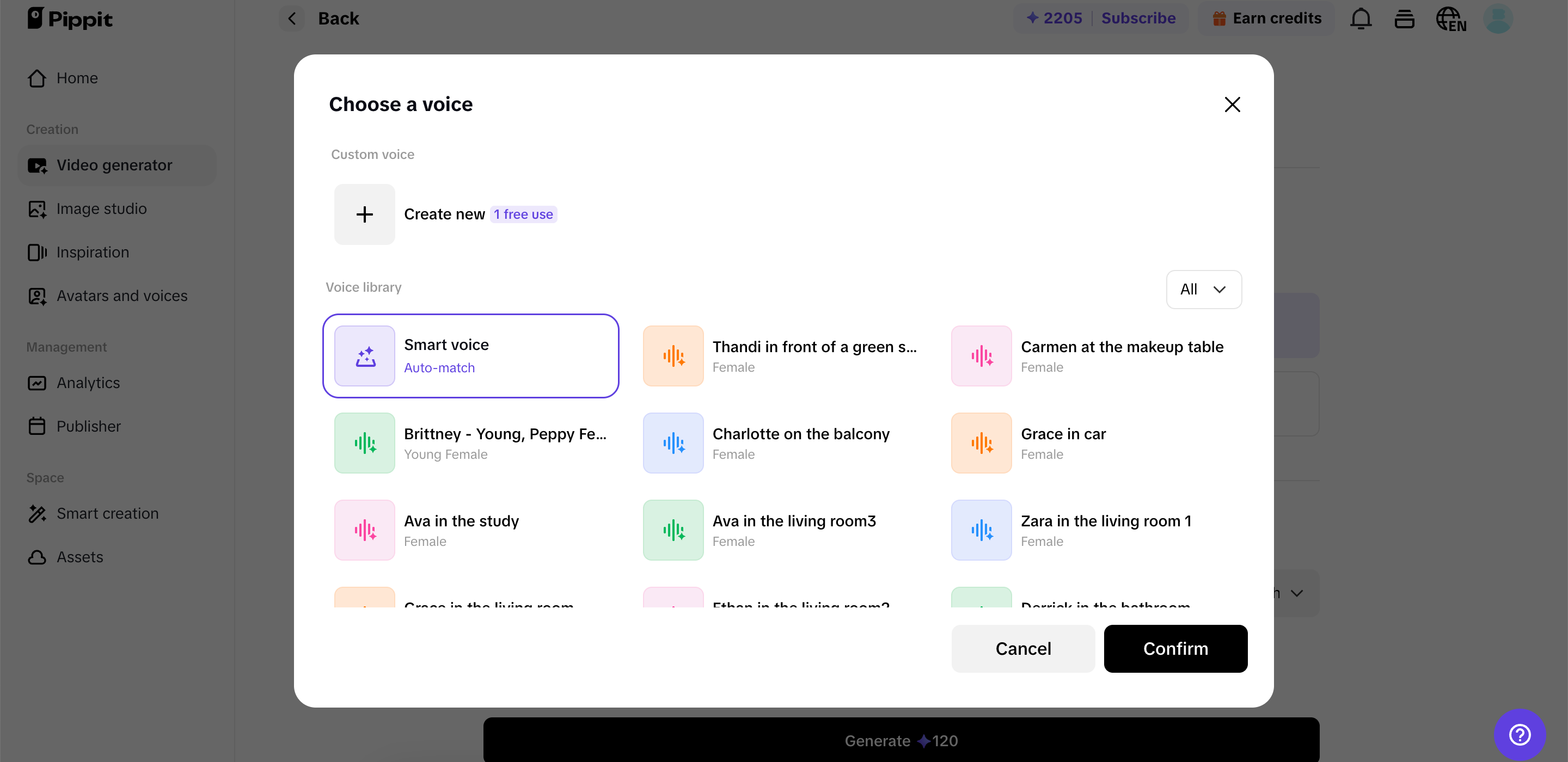1568x762 pixels.
Task: Open the profile avatar menu
Action: coord(1498,19)
